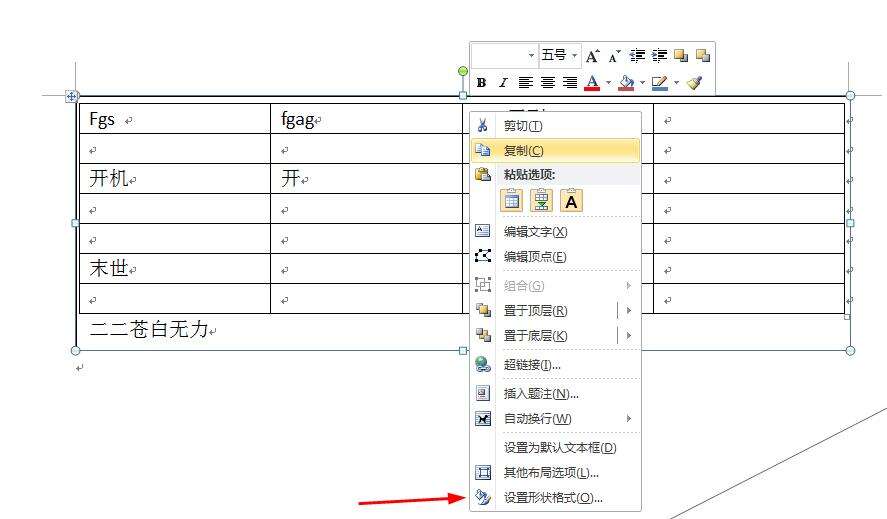Click the paste clipboard icon beside 粘贴选项
887x519 pixels.
click(483, 174)
